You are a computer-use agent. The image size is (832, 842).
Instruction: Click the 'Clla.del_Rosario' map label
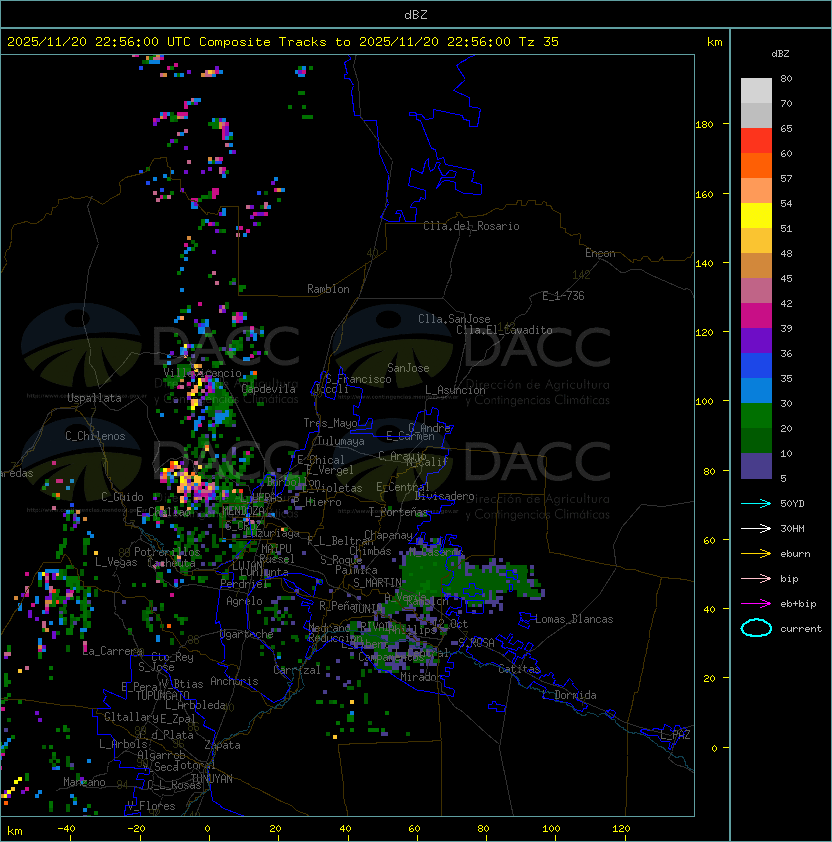471,226
